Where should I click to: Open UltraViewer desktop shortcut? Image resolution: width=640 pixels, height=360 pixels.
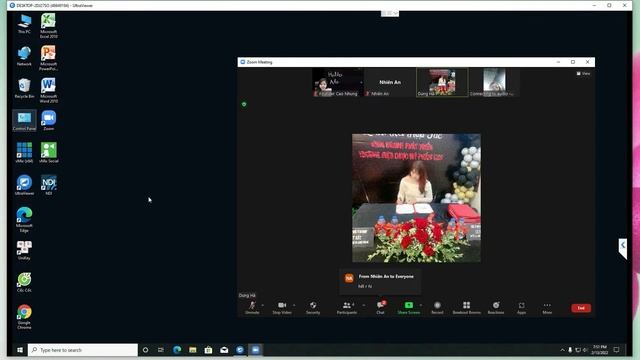24,185
